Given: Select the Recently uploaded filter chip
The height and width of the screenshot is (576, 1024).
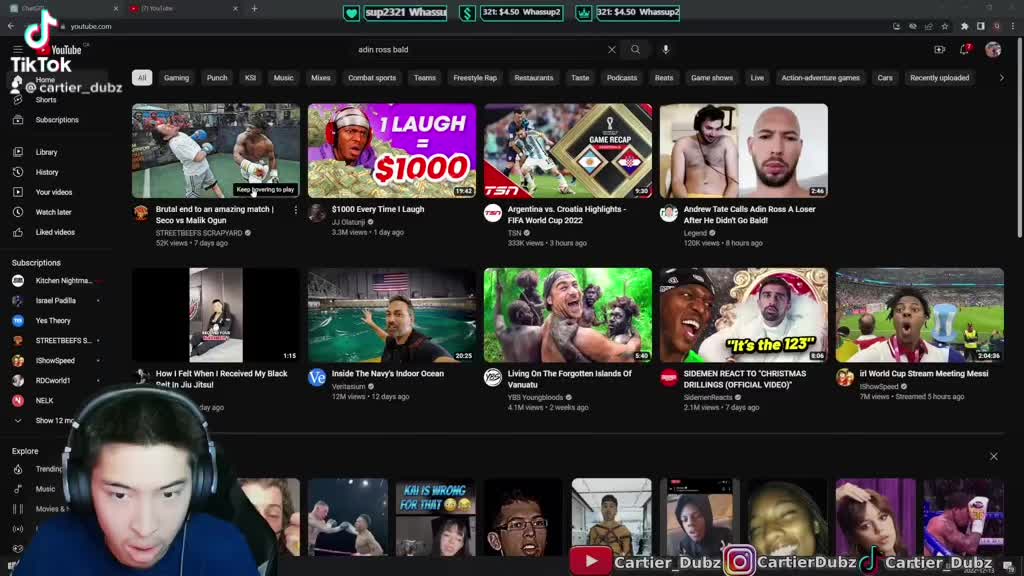Looking at the screenshot, I should tap(940, 78).
